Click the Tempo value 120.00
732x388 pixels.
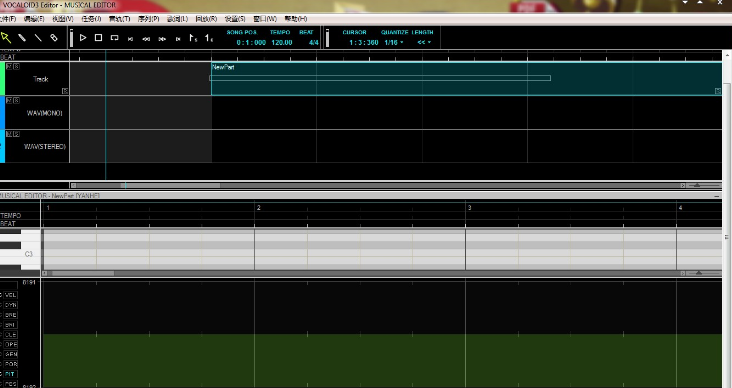coord(282,42)
